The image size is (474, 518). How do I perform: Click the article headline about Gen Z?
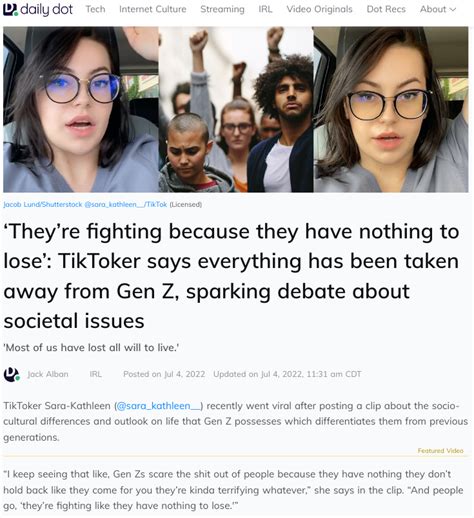pos(231,276)
